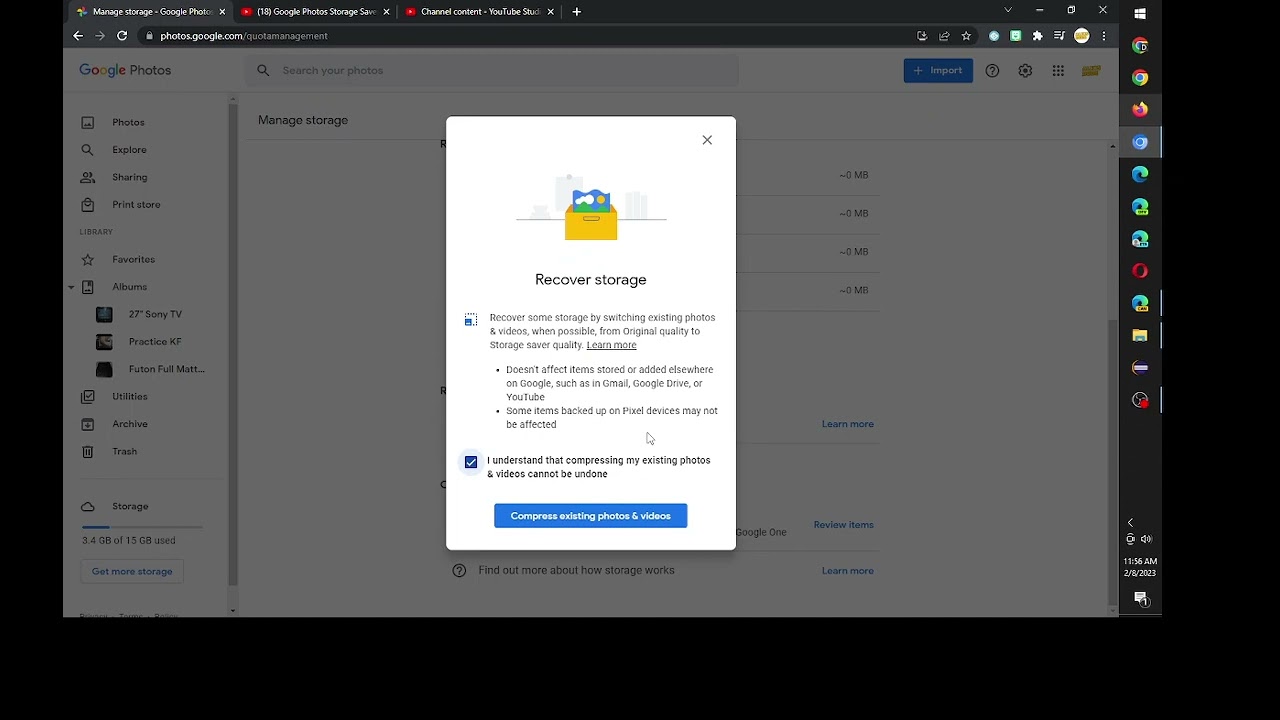Open the Chrome profile avatar
The height and width of the screenshot is (720, 1280).
(x=1081, y=36)
